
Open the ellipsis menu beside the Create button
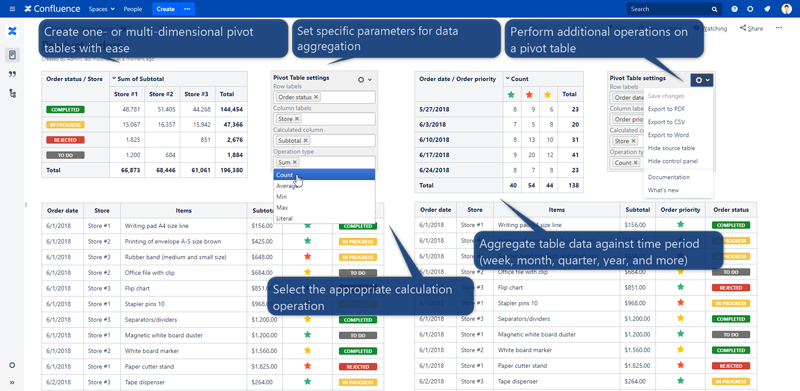[x=187, y=9]
